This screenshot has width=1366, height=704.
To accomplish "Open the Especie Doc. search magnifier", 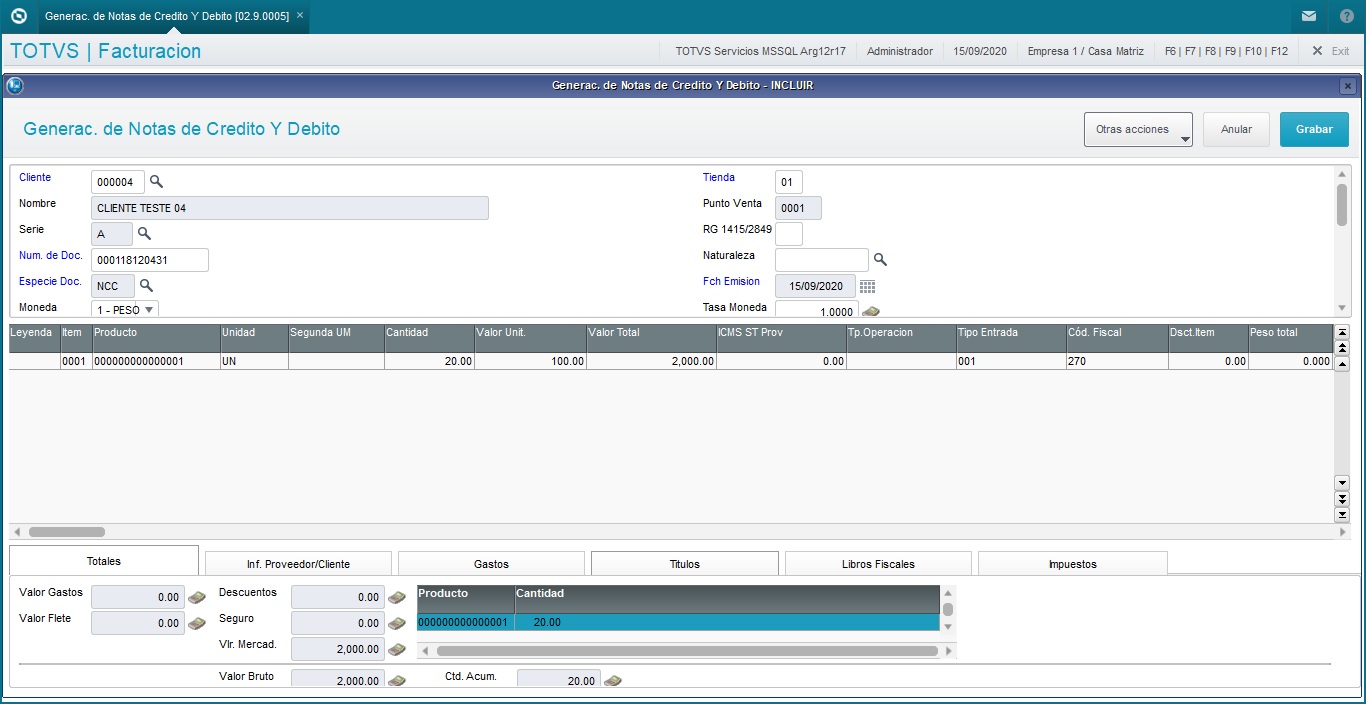I will 146,286.
